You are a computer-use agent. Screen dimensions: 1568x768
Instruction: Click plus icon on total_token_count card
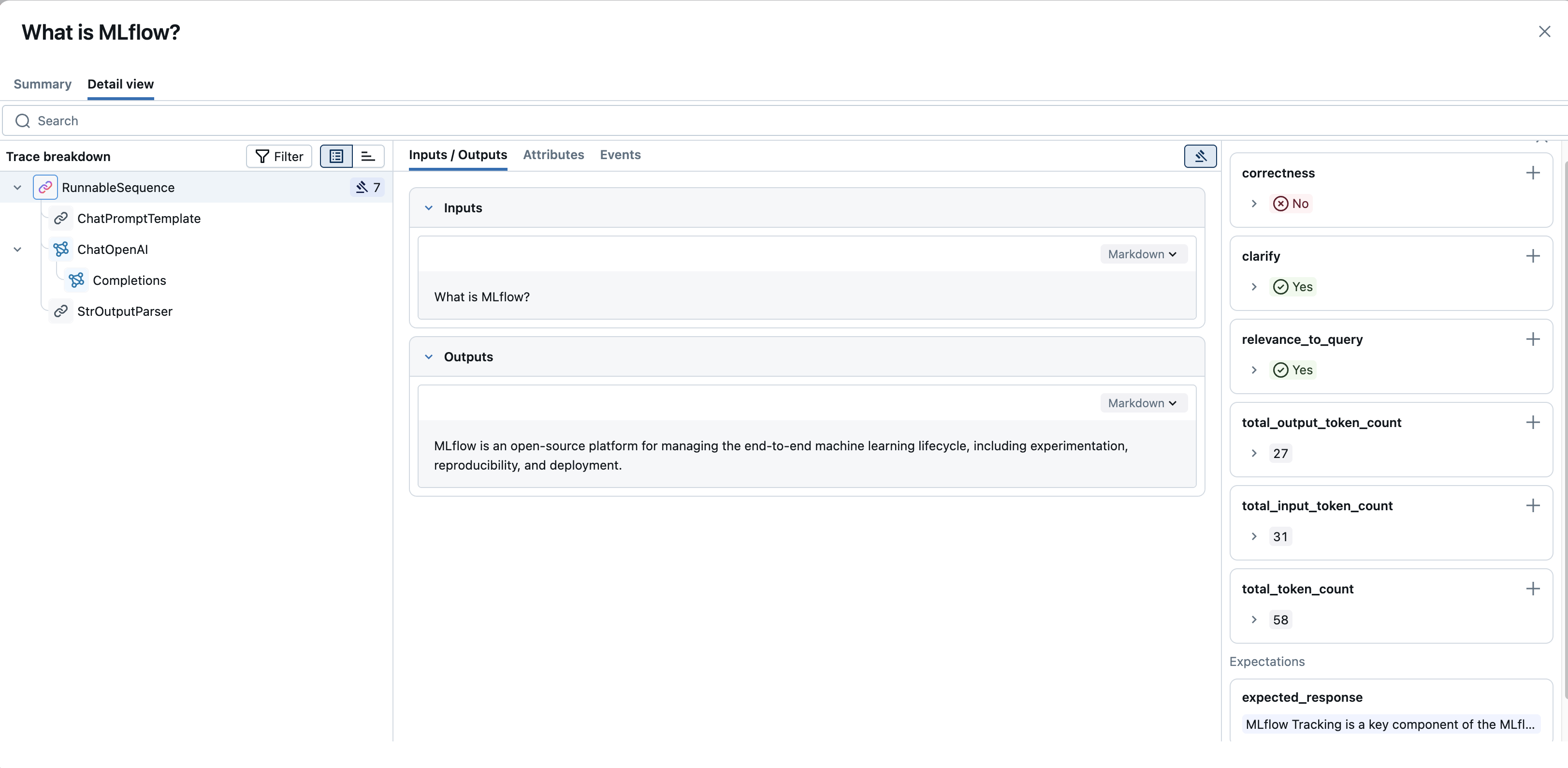1533,589
